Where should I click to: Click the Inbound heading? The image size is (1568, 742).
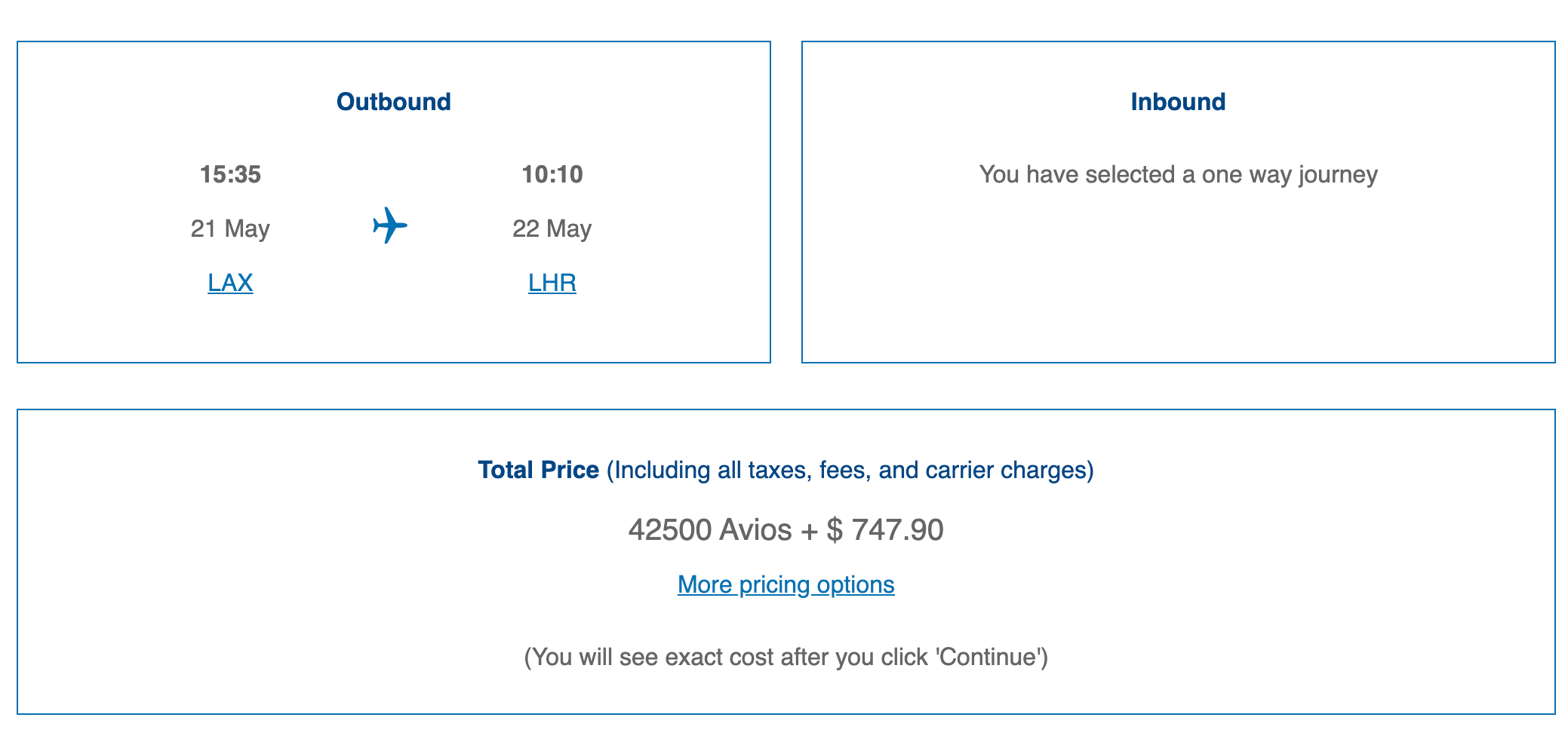(x=1177, y=102)
